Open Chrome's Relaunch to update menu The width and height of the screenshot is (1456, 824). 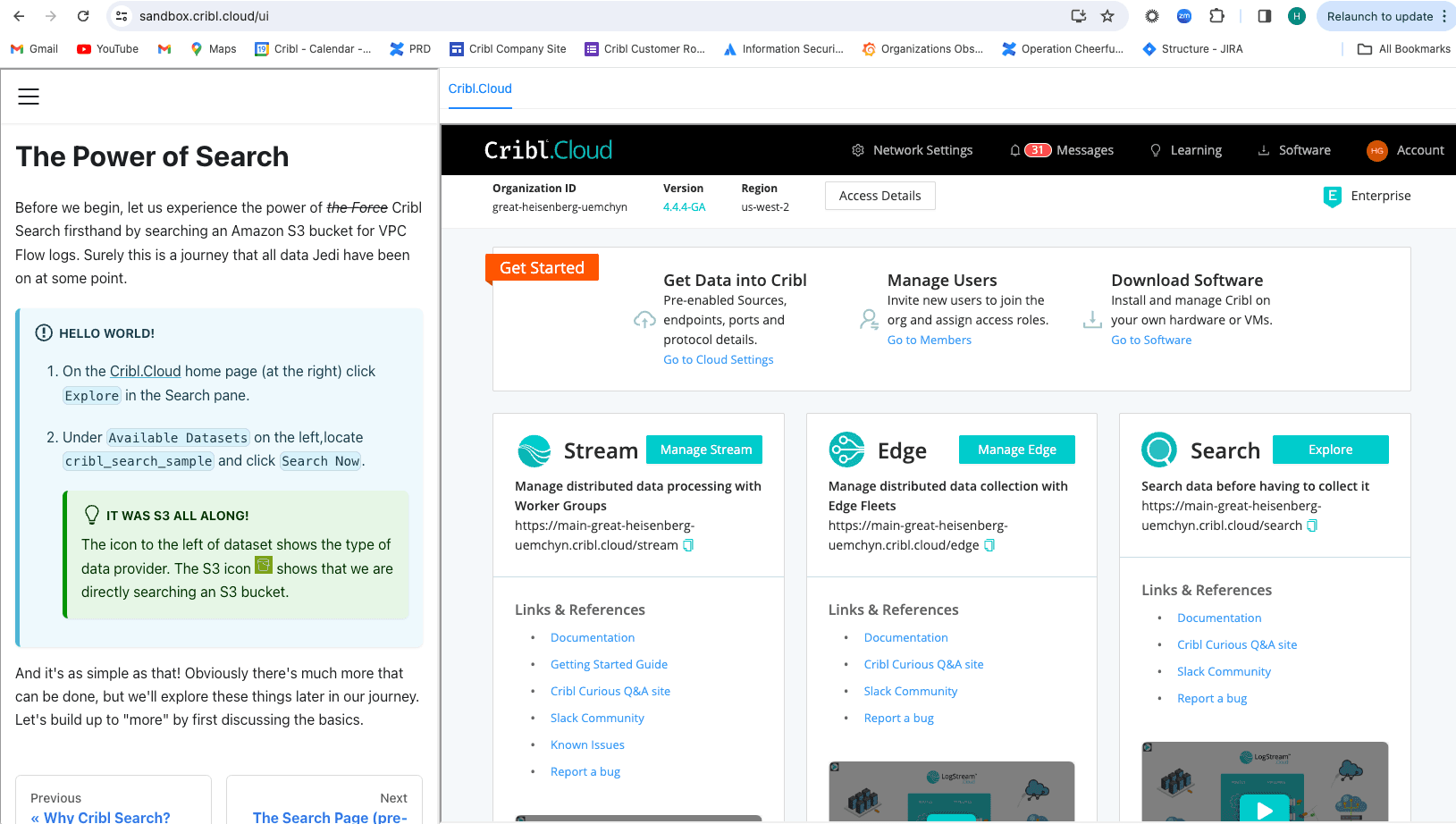coord(1386,16)
